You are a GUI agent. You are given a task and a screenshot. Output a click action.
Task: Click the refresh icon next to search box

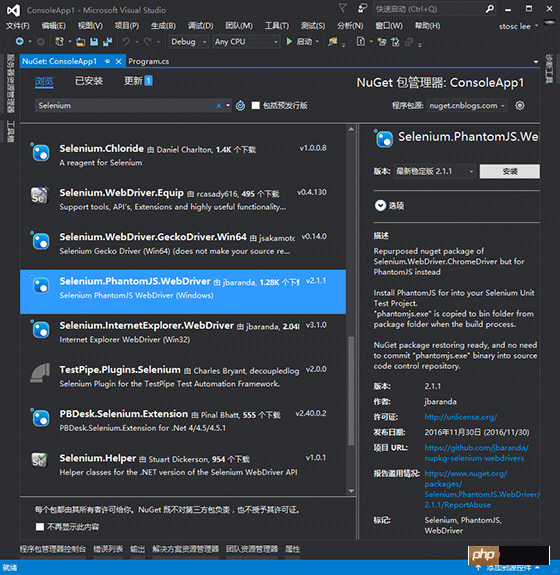click(240, 106)
